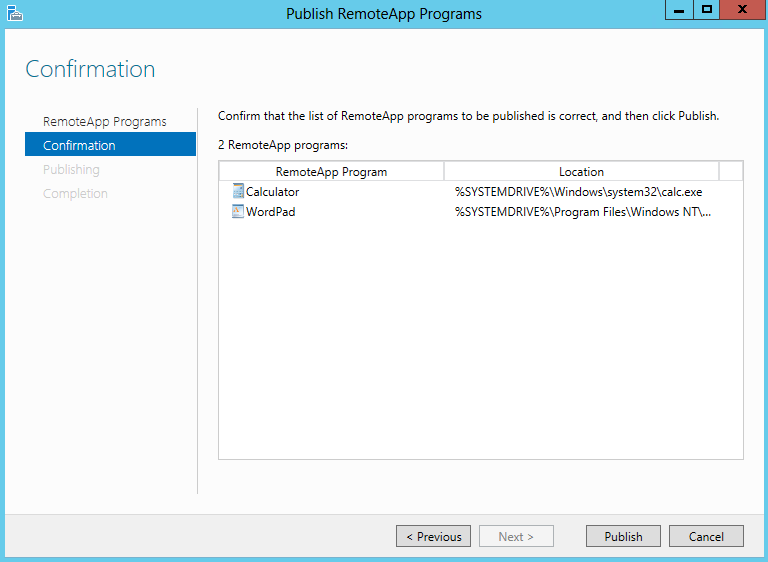The height and width of the screenshot is (562, 768).
Task: Go back with the Previous button
Action: point(433,536)
